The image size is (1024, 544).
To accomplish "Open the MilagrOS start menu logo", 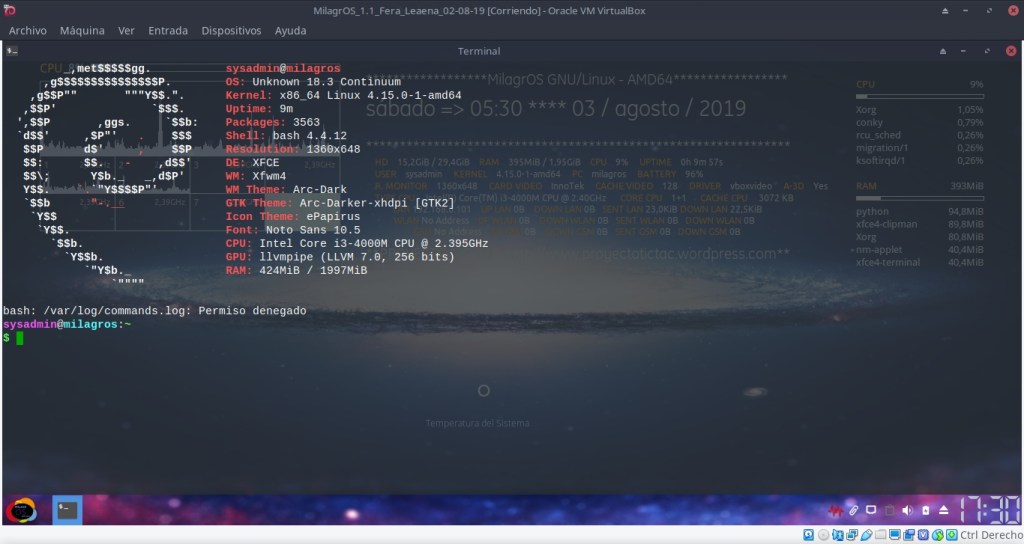I will [x=21, y=510].
